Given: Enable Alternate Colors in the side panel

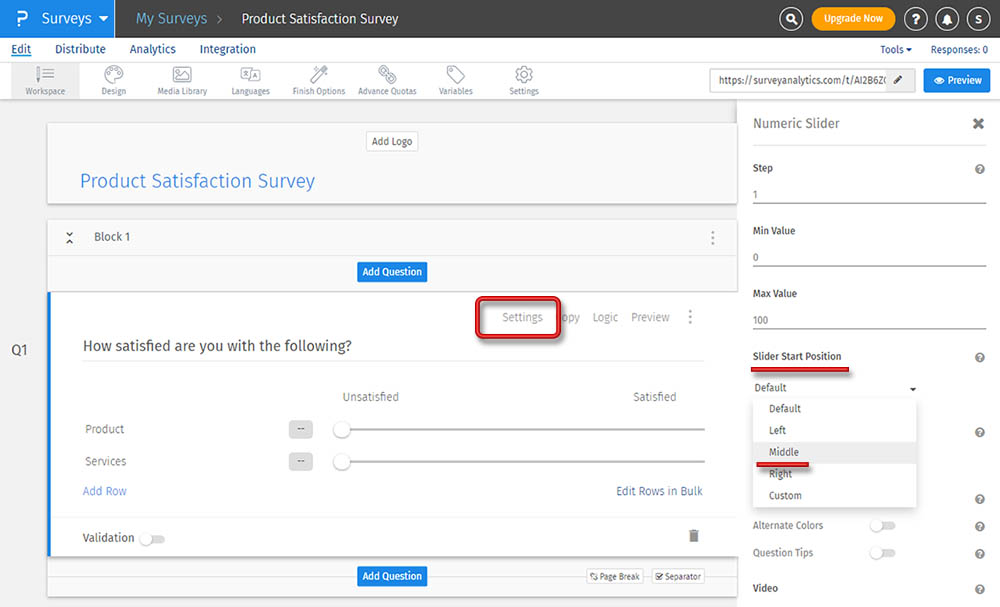Looking at the screenshot, I should 884,525.
